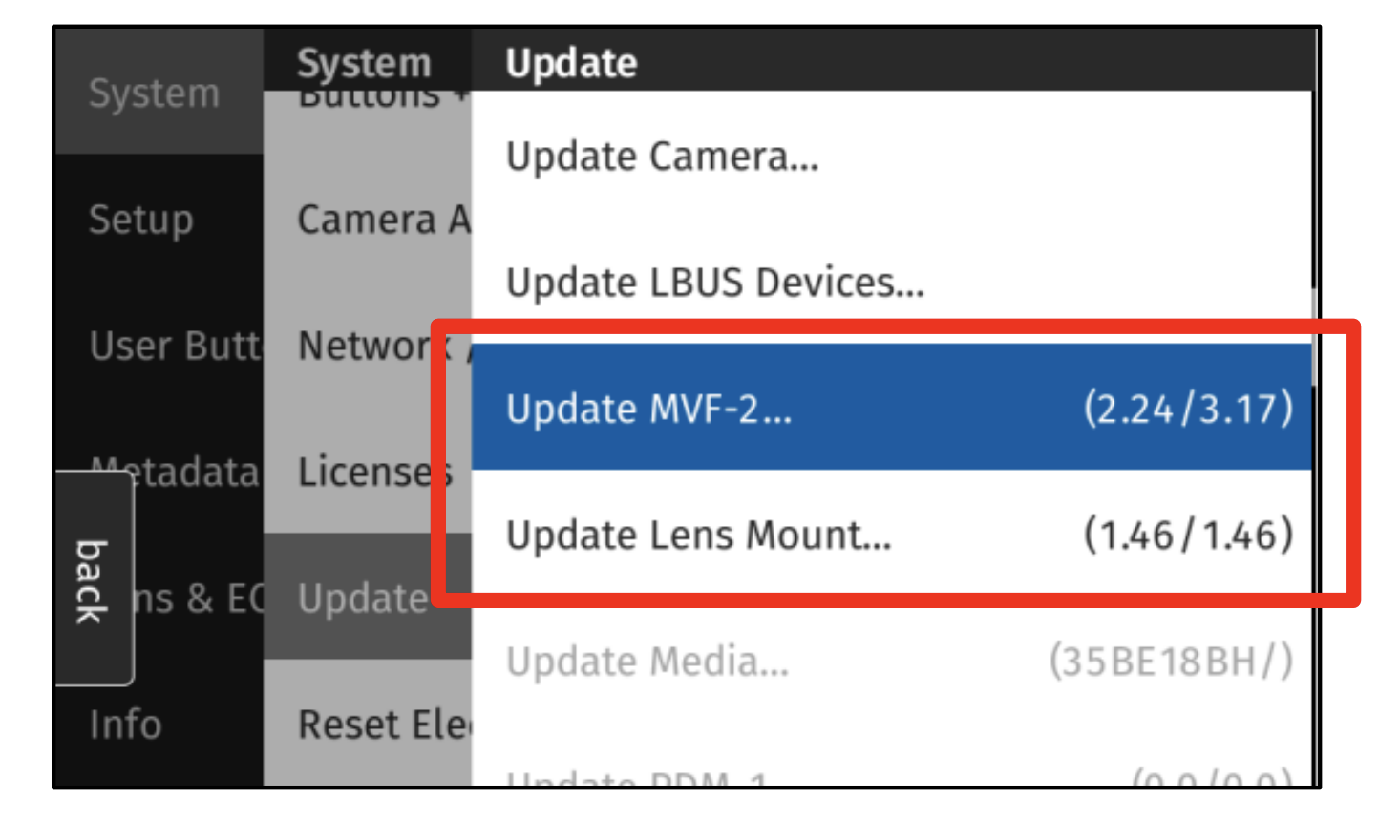Image resolution: width=1400 pixels, height=840 pixels.
Task: Select the cut-off Update PDM-1 entry
Action: [890, 778]
